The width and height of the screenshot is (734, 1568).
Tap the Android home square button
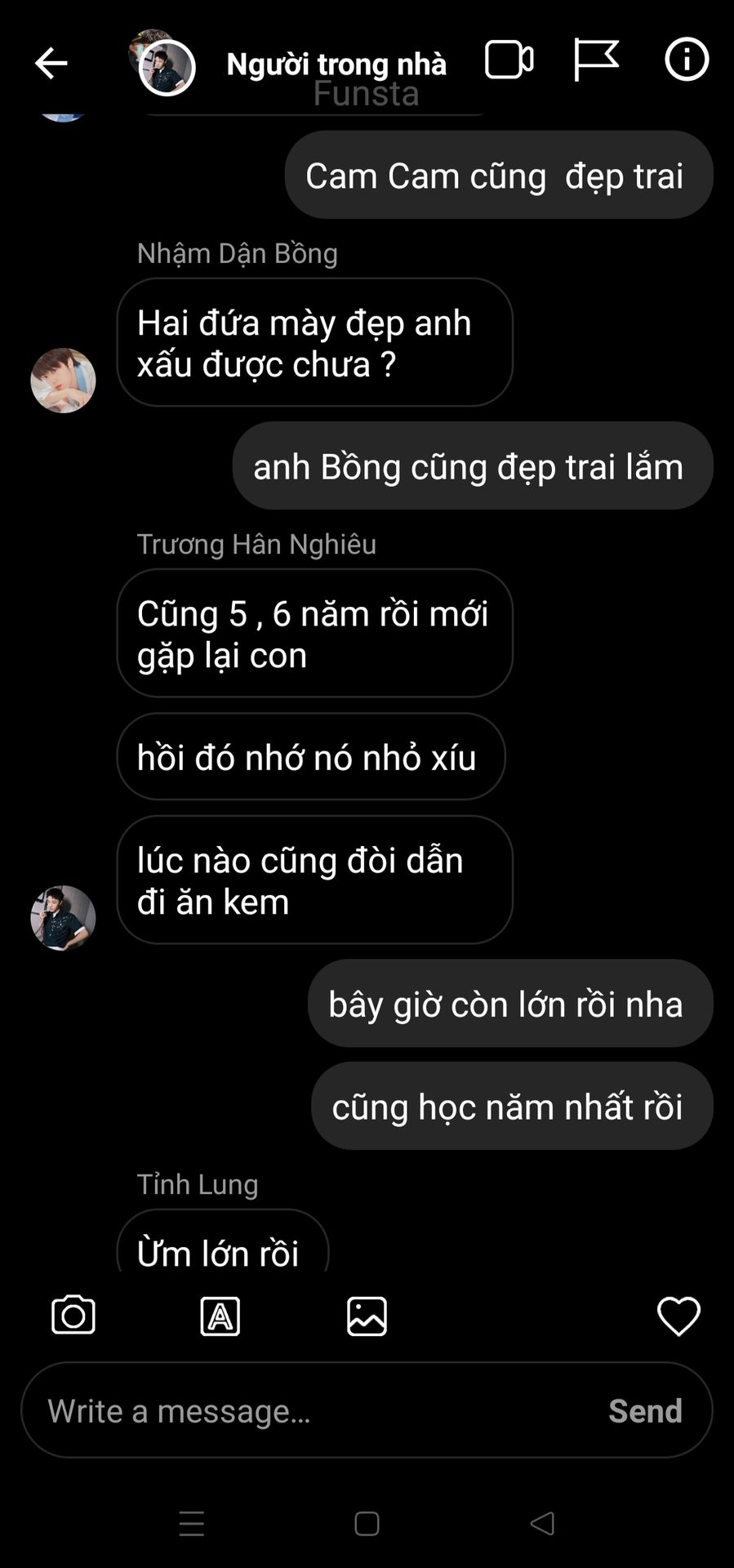point(367,1524)
